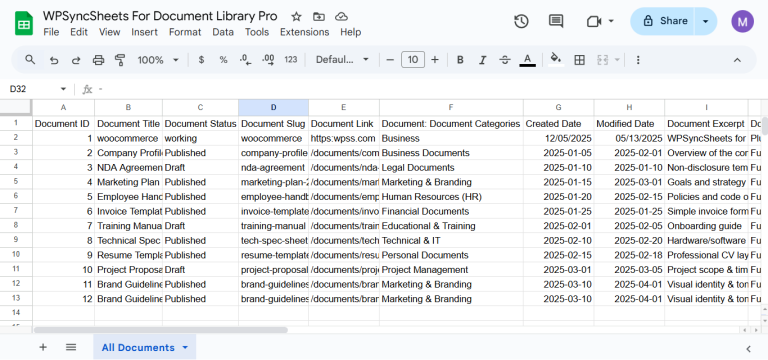Open the Edit menu
This screenshot has width=768, height=360.
pos(79,32)
